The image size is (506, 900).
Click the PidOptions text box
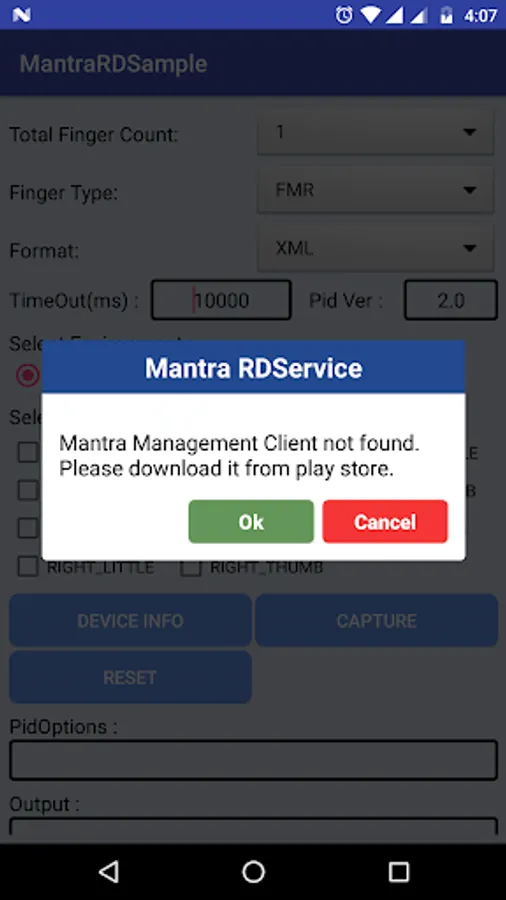(253, 760)
